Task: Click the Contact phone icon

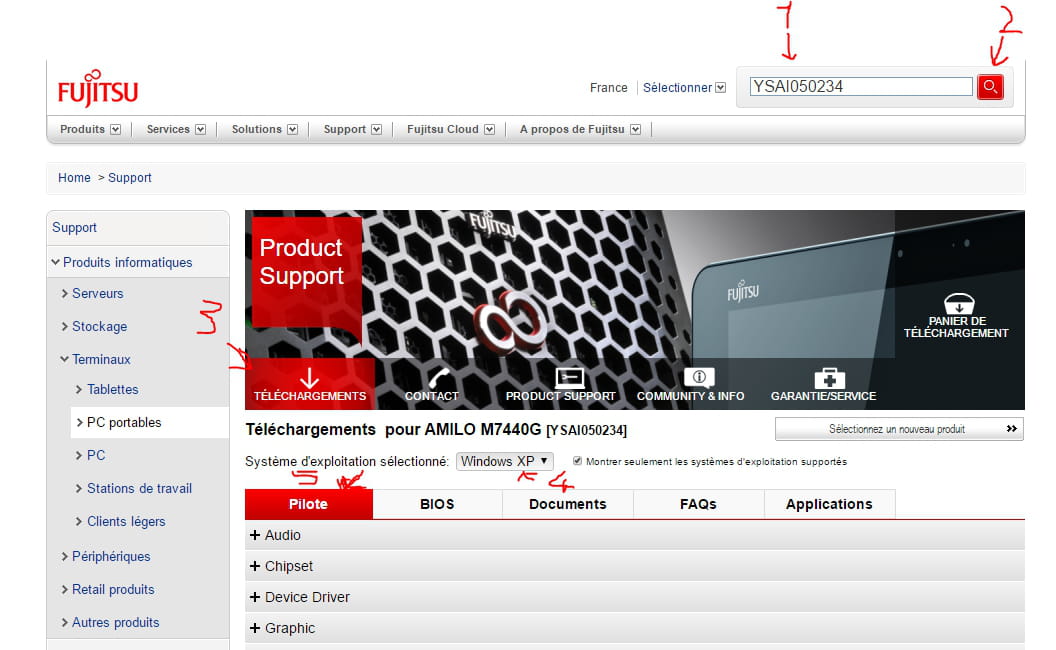Action: [438, 378]
